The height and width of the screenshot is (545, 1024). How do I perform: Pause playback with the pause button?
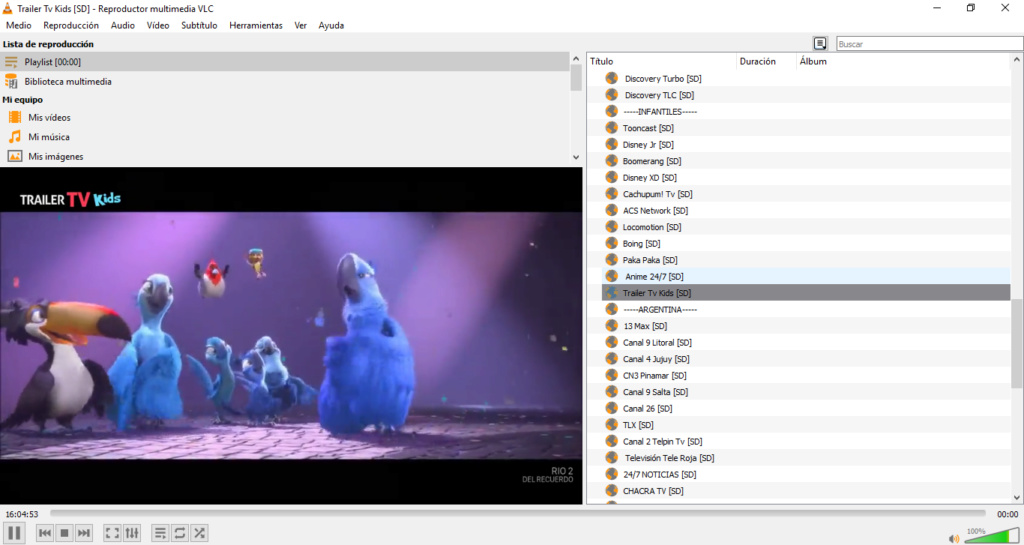(x=14, y=533)
